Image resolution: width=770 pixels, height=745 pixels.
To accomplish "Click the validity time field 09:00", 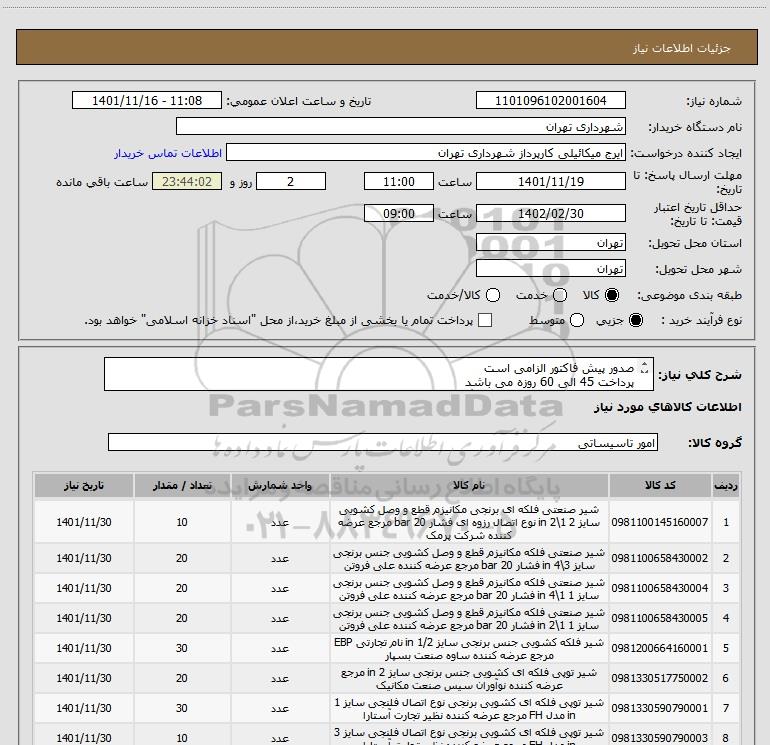I will pos(399,213).
